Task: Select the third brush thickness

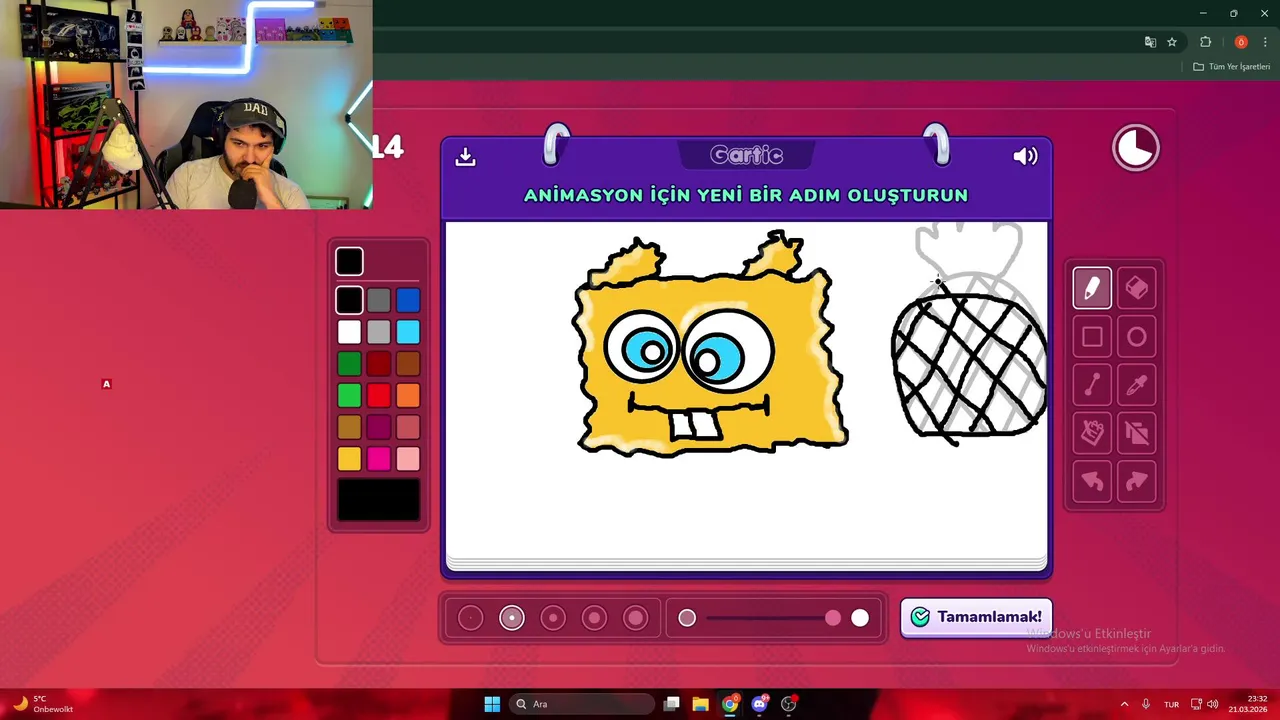Action: 553,618
